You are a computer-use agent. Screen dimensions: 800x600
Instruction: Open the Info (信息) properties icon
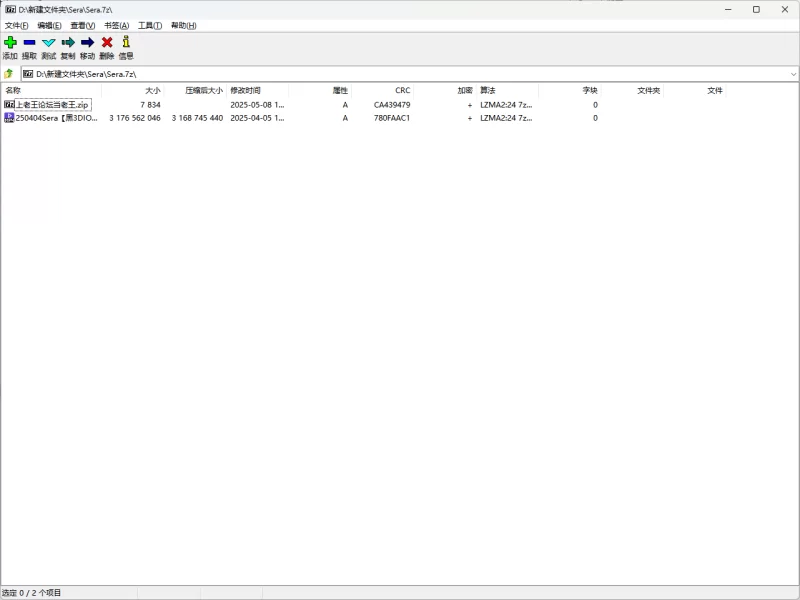[x=126, y=43]
